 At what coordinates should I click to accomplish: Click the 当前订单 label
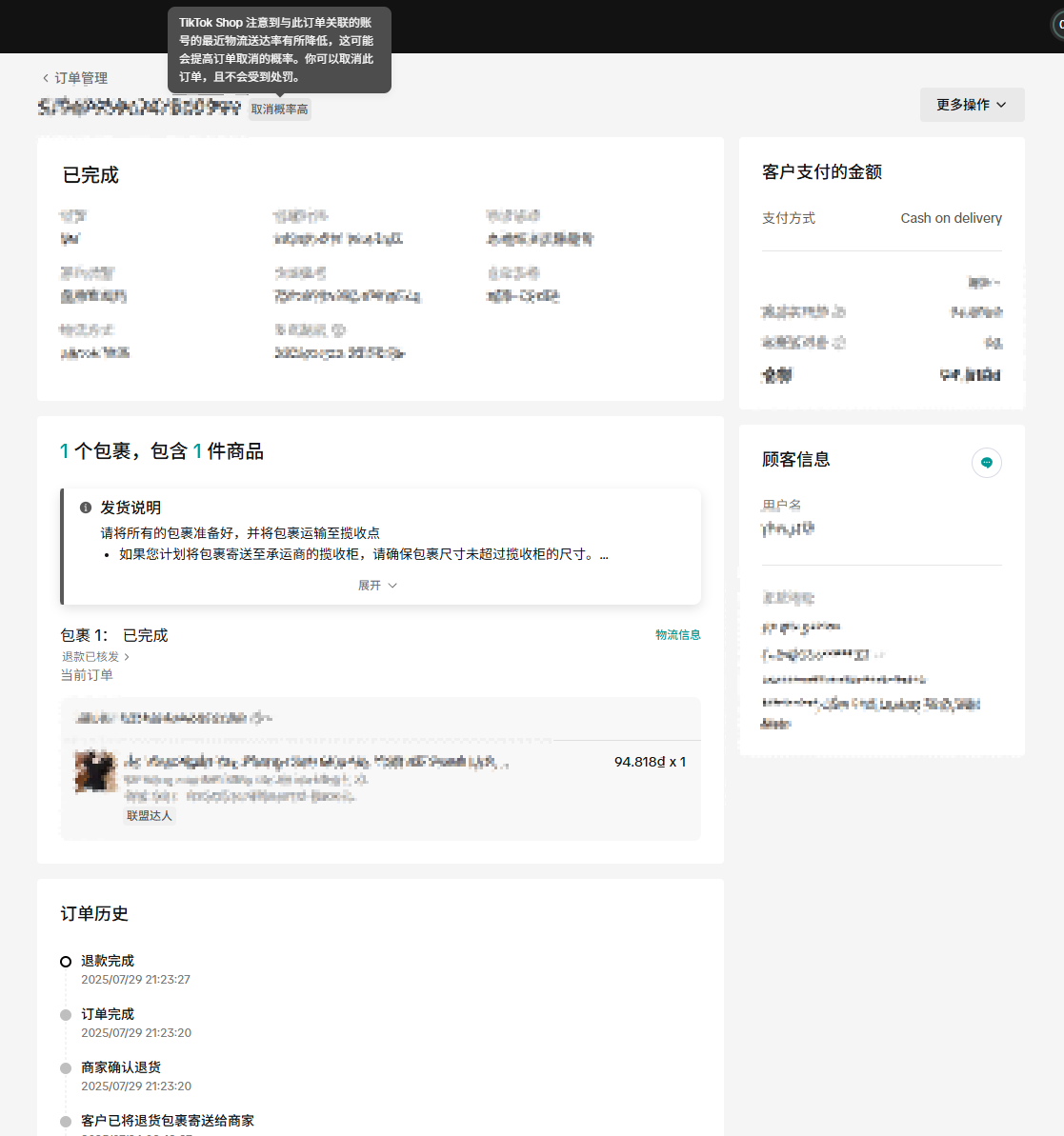point(87,675)
